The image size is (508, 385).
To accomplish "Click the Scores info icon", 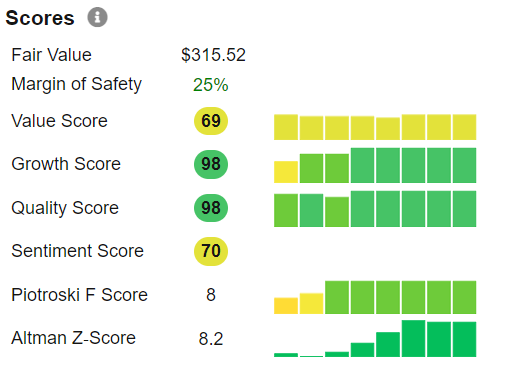I will [97, 17].
